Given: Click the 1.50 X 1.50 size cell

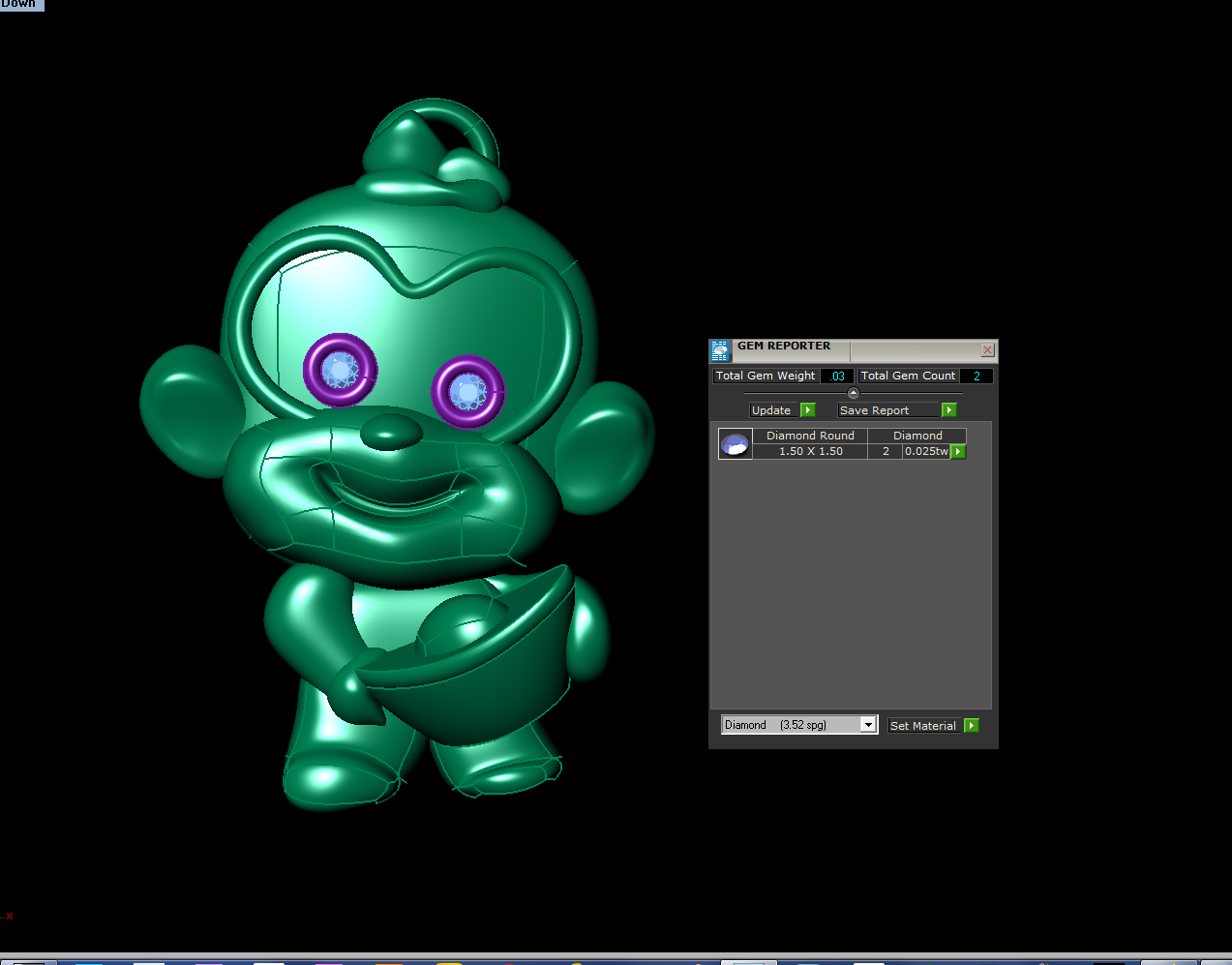Looking at the screenshot, I should point(810,452).
